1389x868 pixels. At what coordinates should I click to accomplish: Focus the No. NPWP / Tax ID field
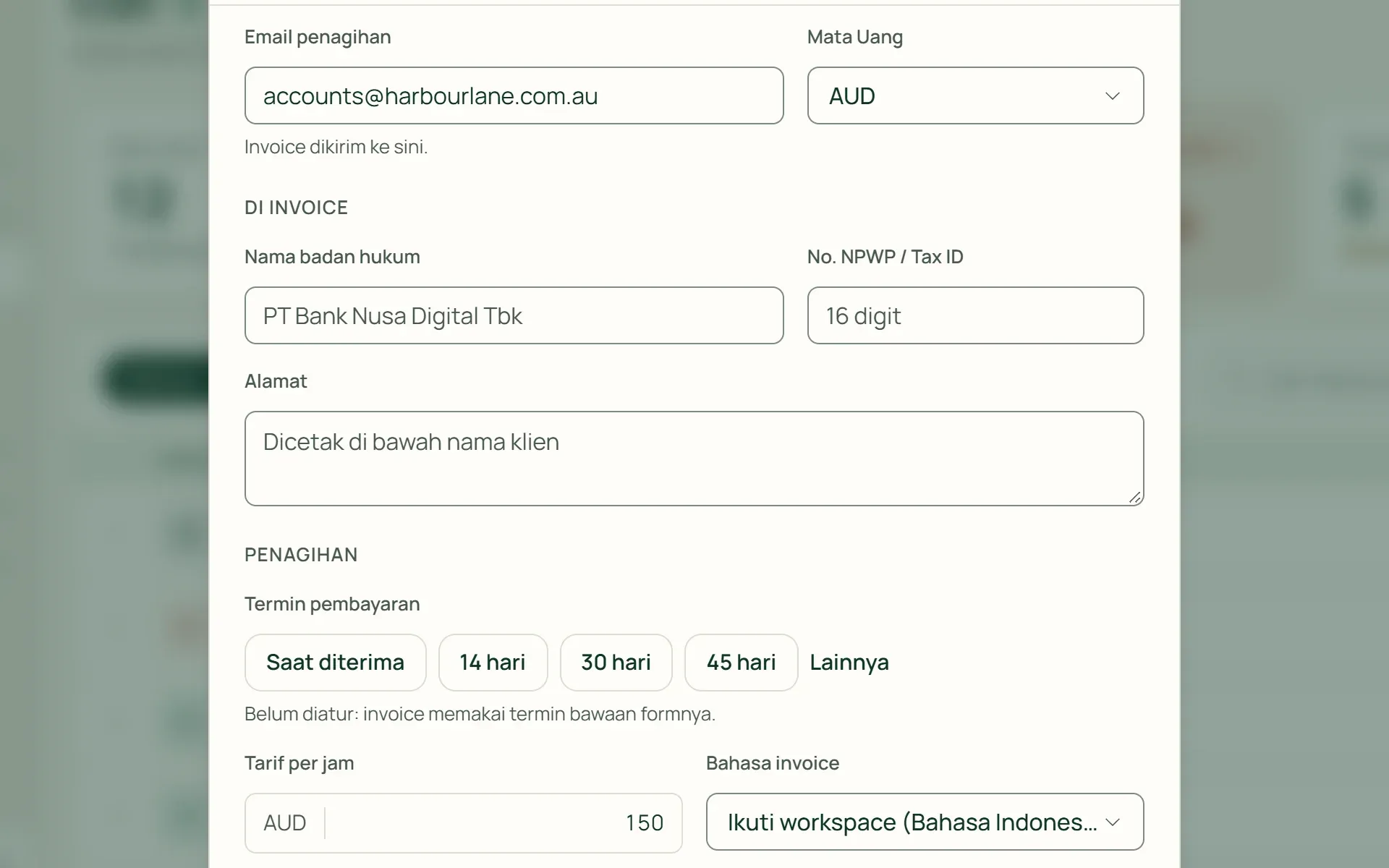(975, 315)
